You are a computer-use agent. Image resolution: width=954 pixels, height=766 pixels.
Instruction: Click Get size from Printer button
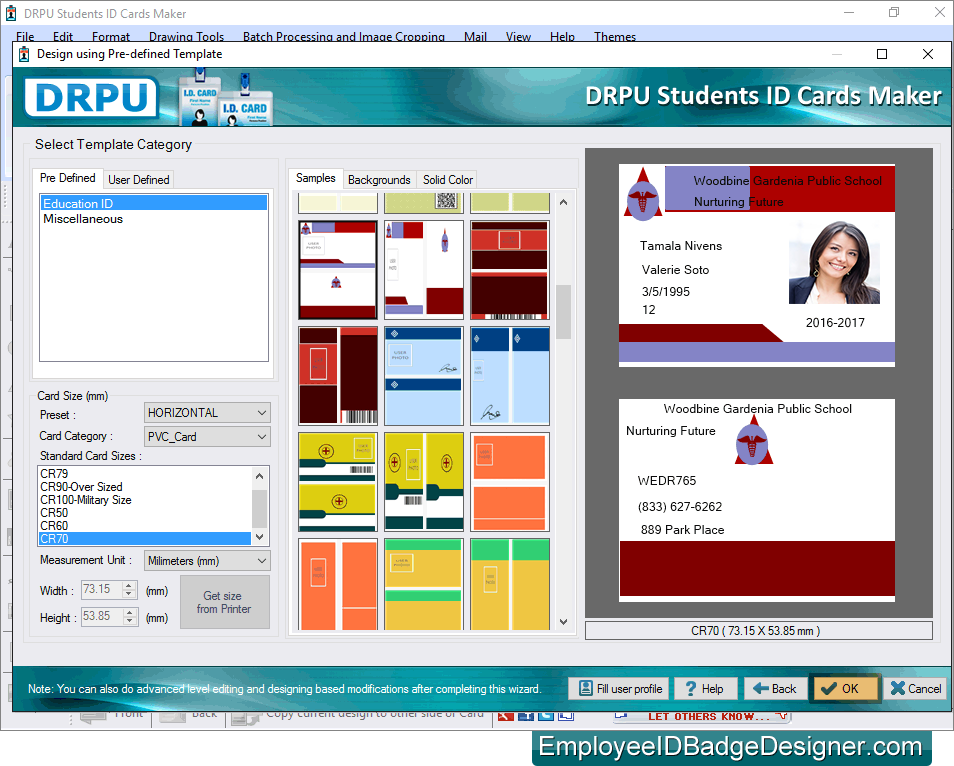click(225, 602)
